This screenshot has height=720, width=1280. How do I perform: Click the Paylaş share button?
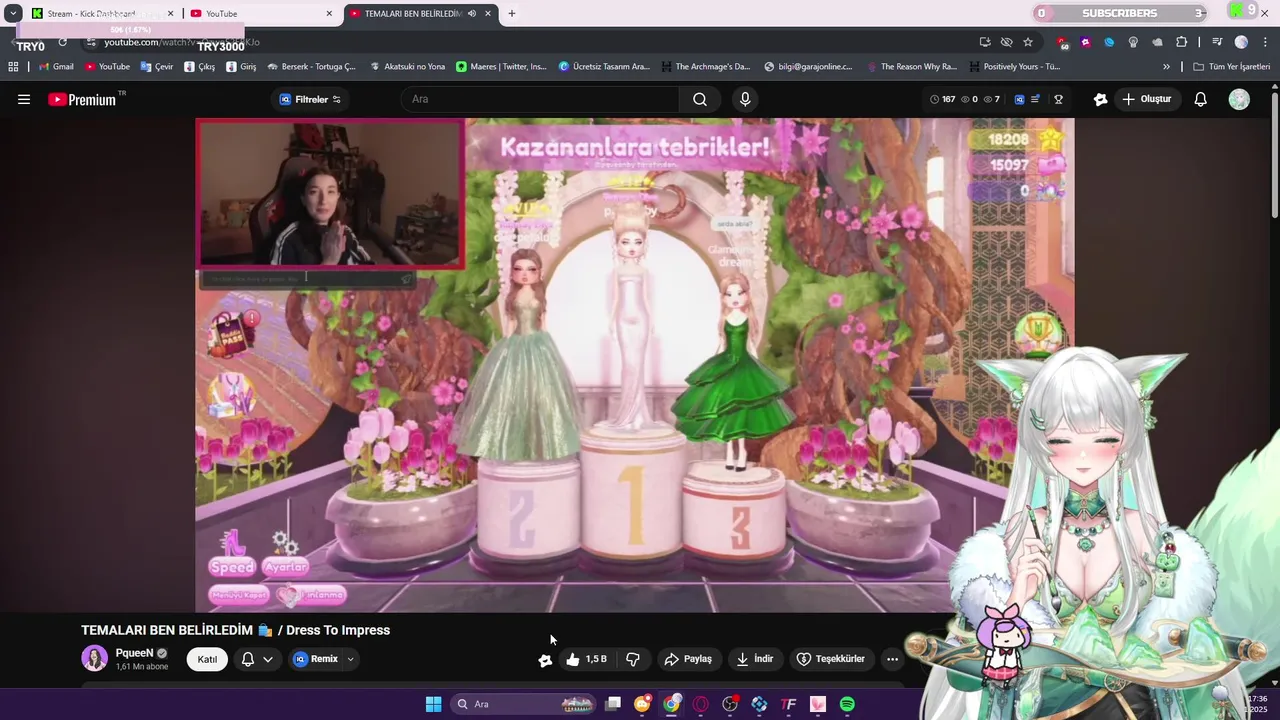[688, 659]
